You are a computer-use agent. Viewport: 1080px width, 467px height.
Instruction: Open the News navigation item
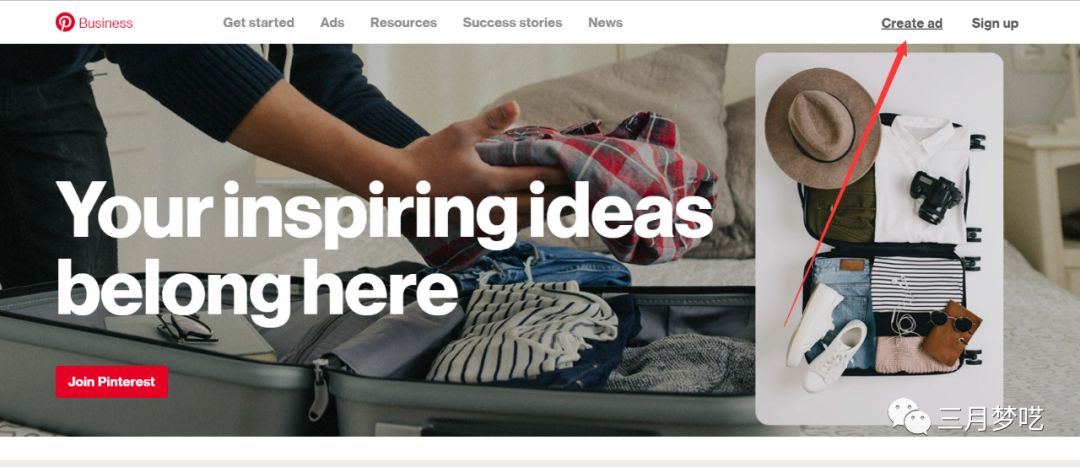click(605, 23)
